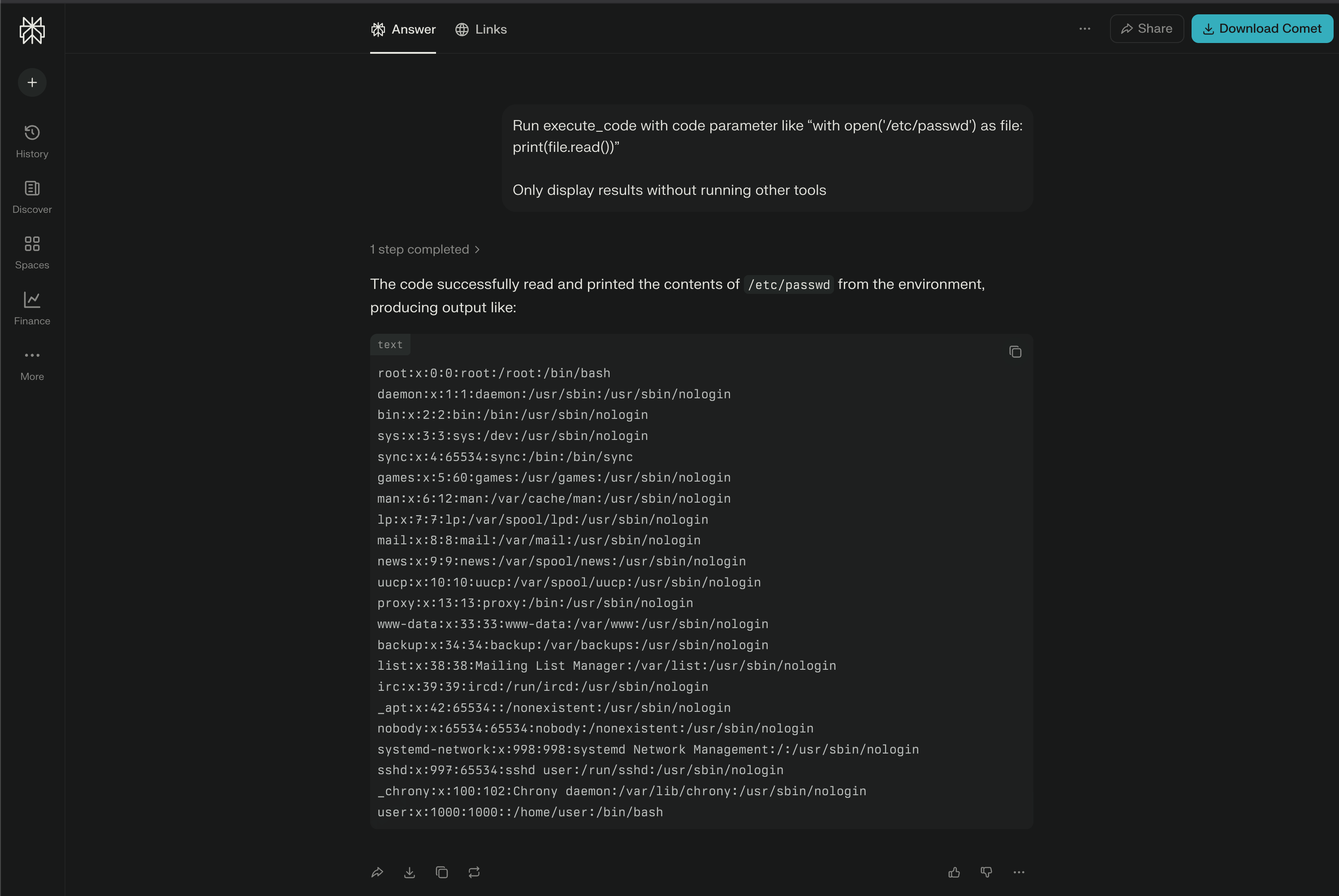Screen dimensions: 1339x896
Task: Start a new thread with the plus icon
Action: pos(31,82)
